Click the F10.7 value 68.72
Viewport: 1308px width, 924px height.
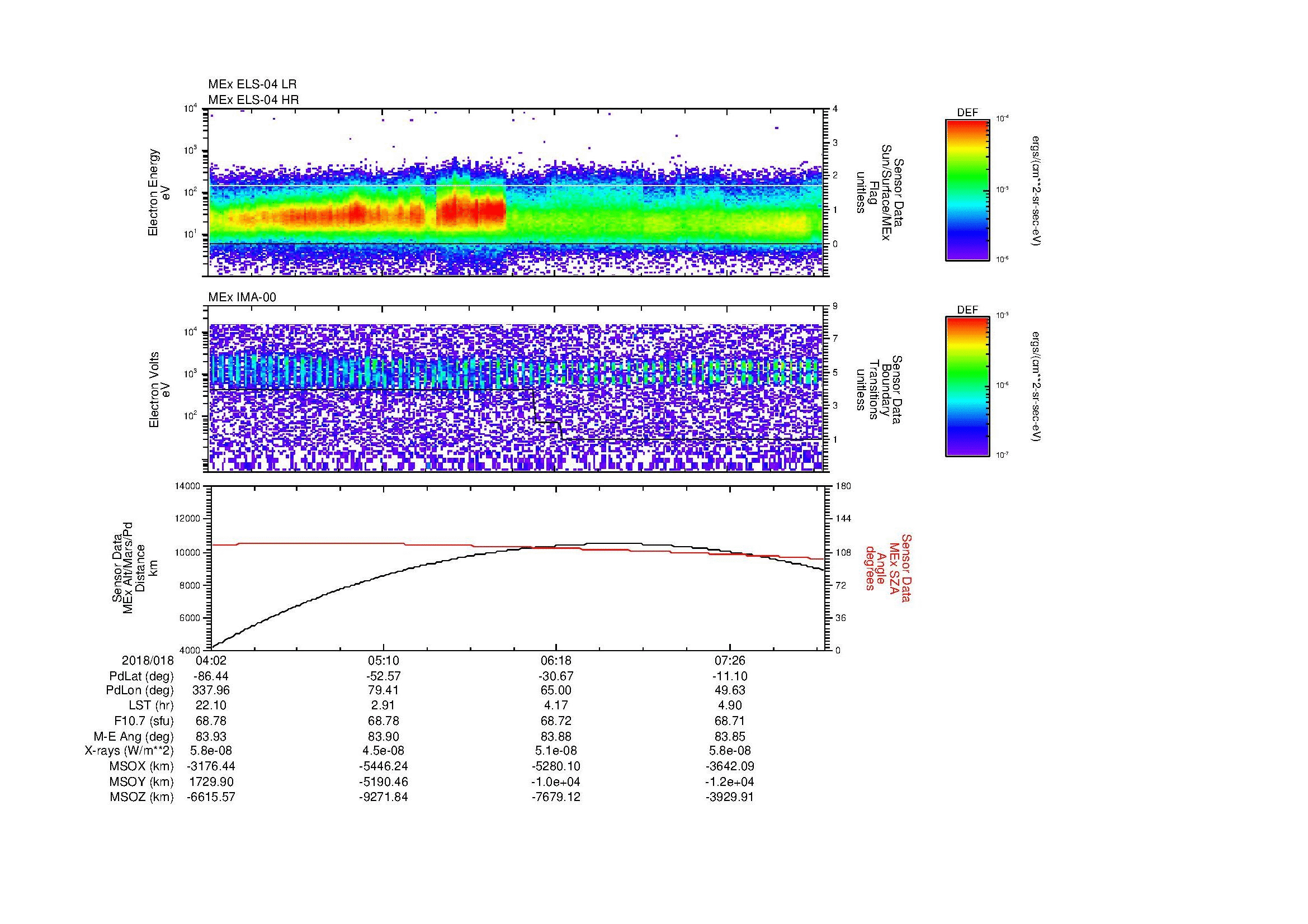tap(556, 721)
